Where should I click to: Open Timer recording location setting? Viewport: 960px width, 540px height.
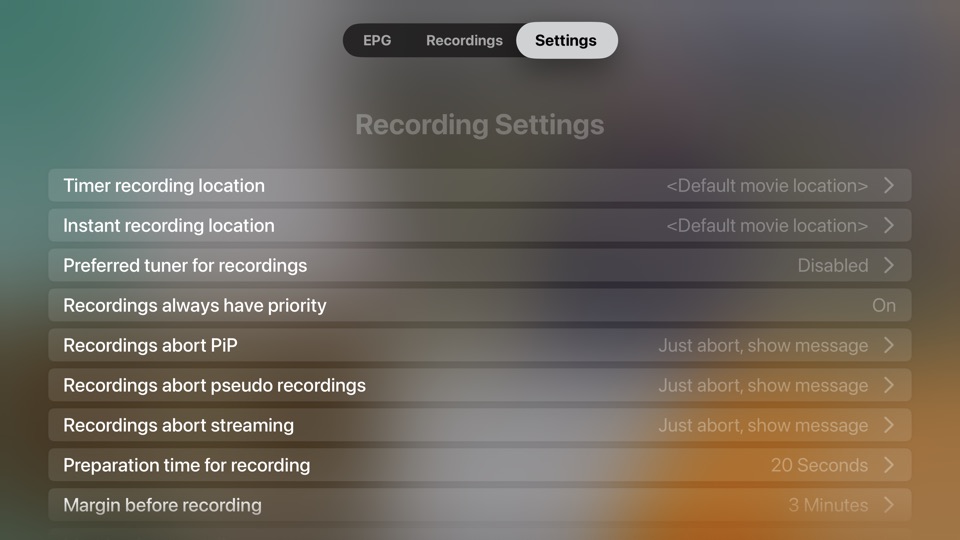(479, 186)
